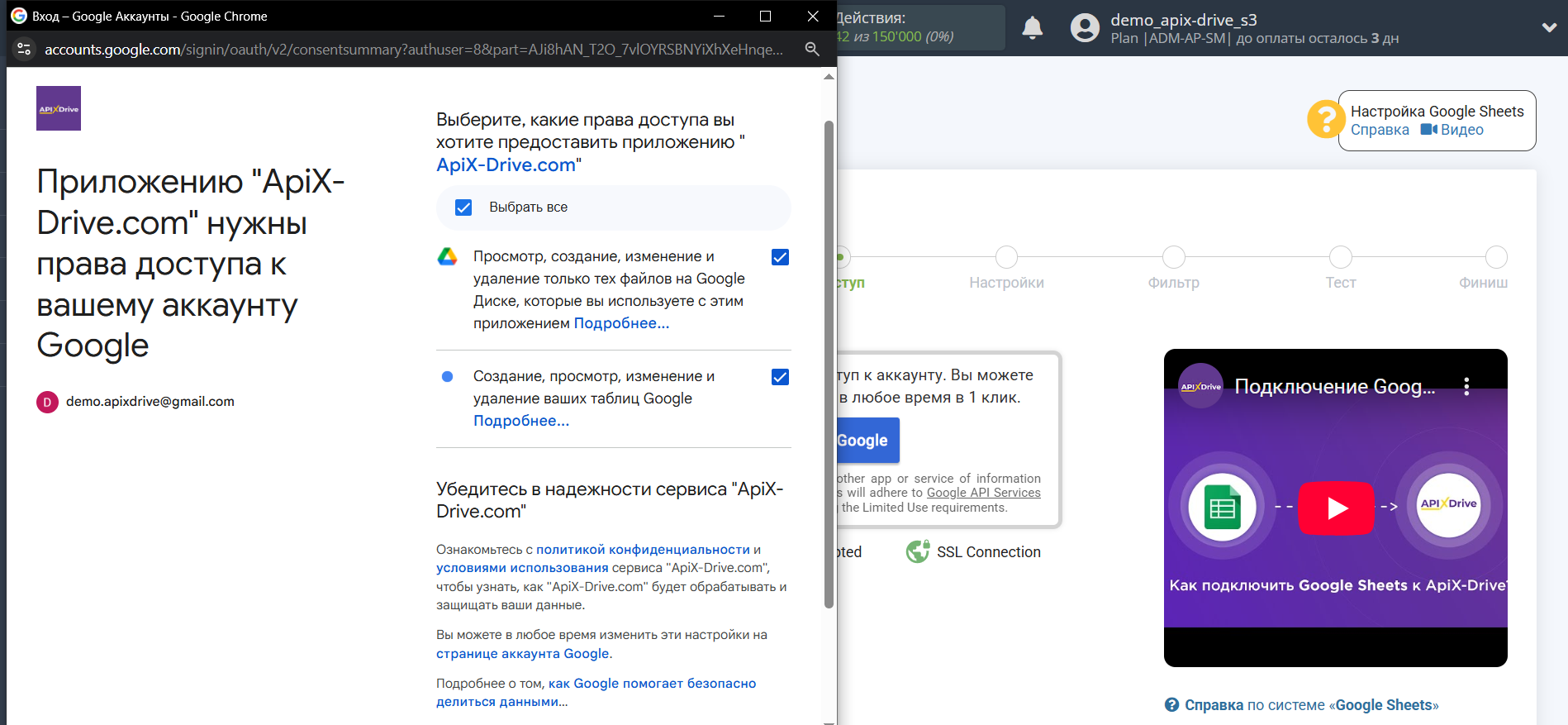Click the zoom magnifier icon in the address bar
Viewport: 1568px width, 725px height.
tap(812, 50)
